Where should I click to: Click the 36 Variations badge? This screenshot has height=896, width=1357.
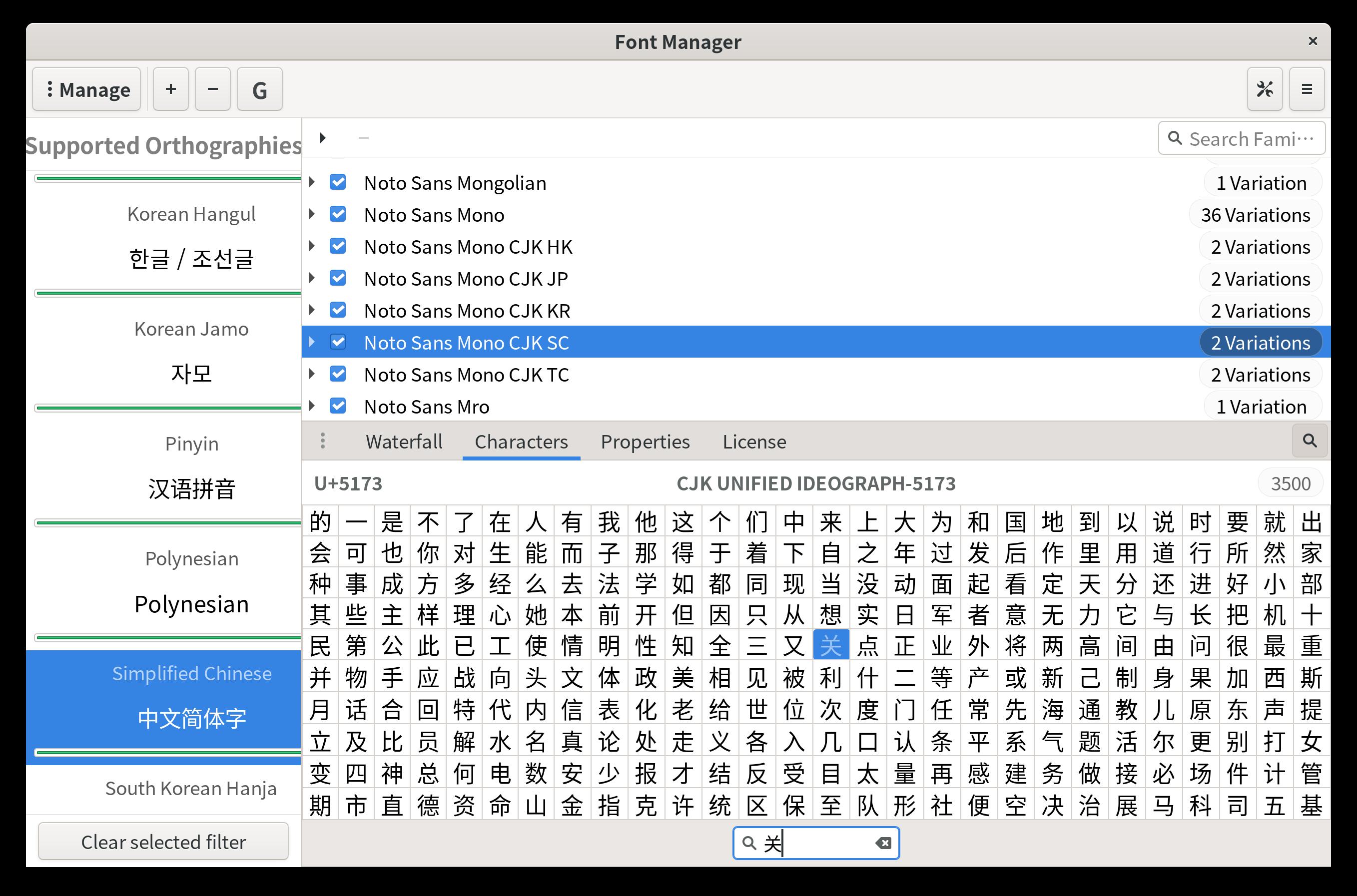pyautogui.click(x=1255, y=215)
